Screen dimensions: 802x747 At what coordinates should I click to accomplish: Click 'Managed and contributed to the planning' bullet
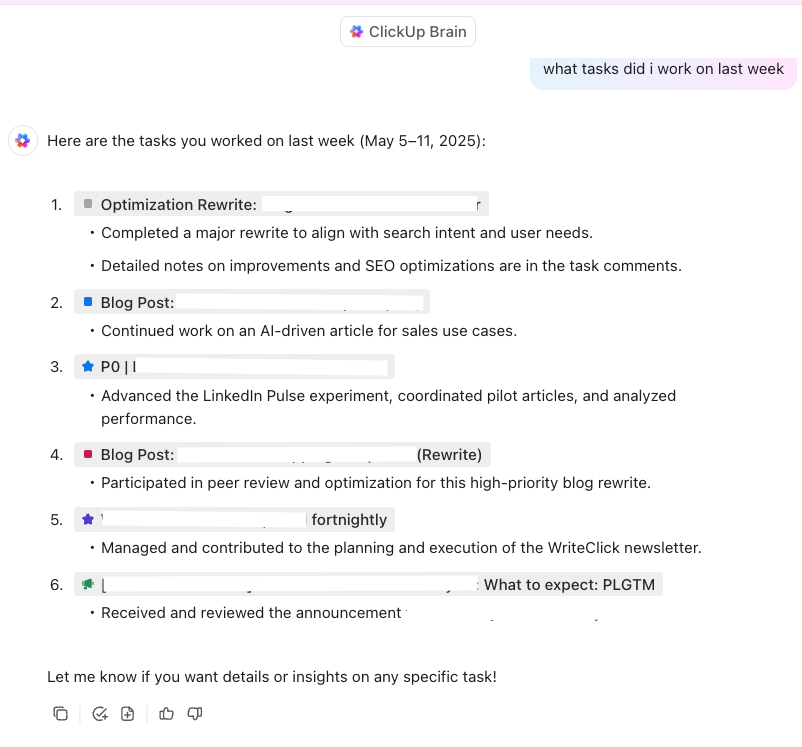click(401, 548)
